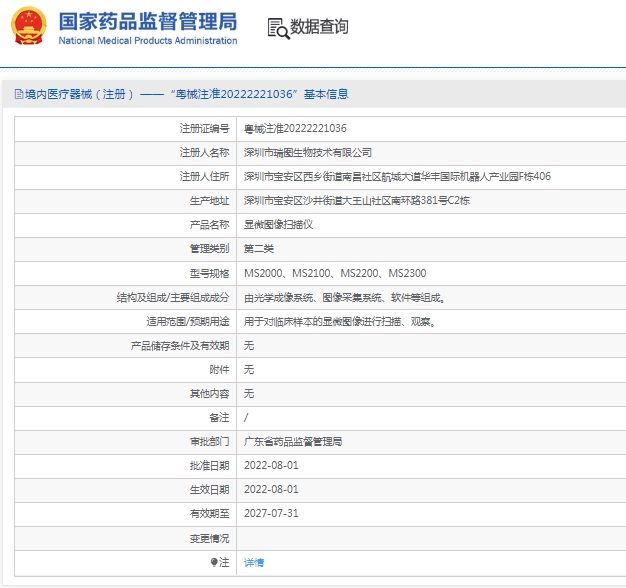Image resolution: width=626 pixels, height=588 pixels.
Task: Select 广东省药品监督管理局 value
Action: (293, 442)
